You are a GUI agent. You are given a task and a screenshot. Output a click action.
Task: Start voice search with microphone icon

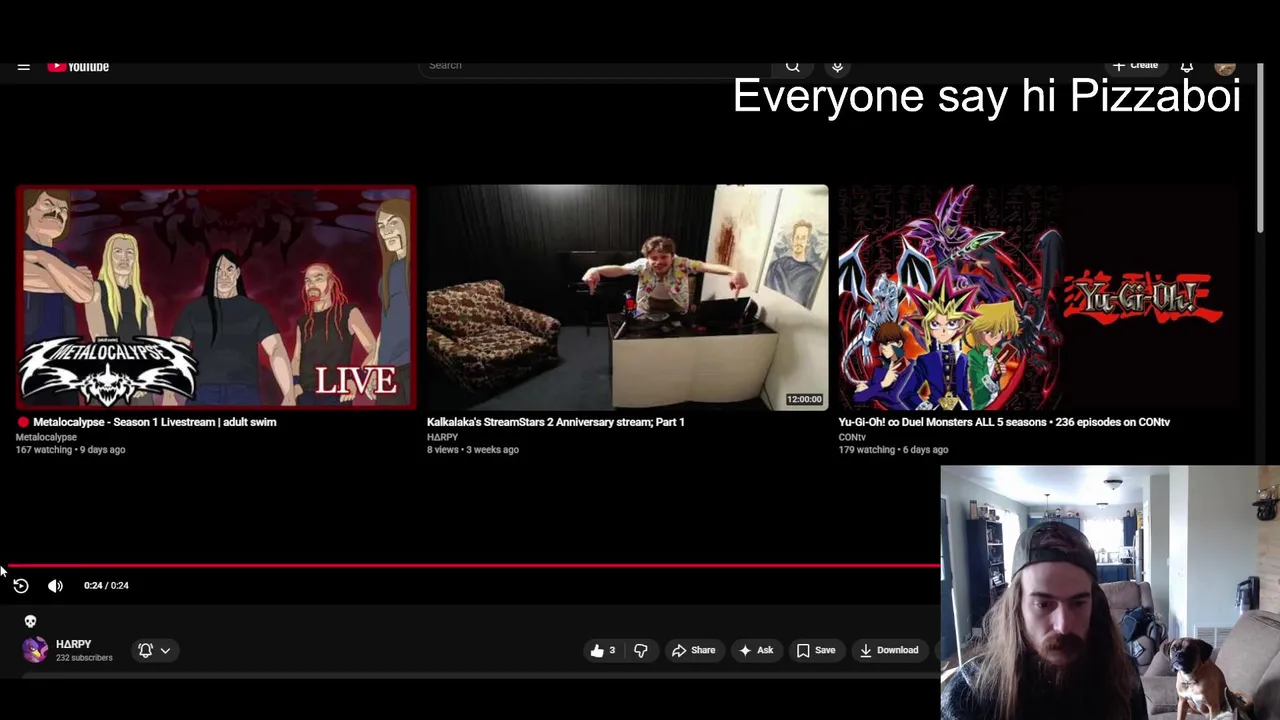click(838, 66)
